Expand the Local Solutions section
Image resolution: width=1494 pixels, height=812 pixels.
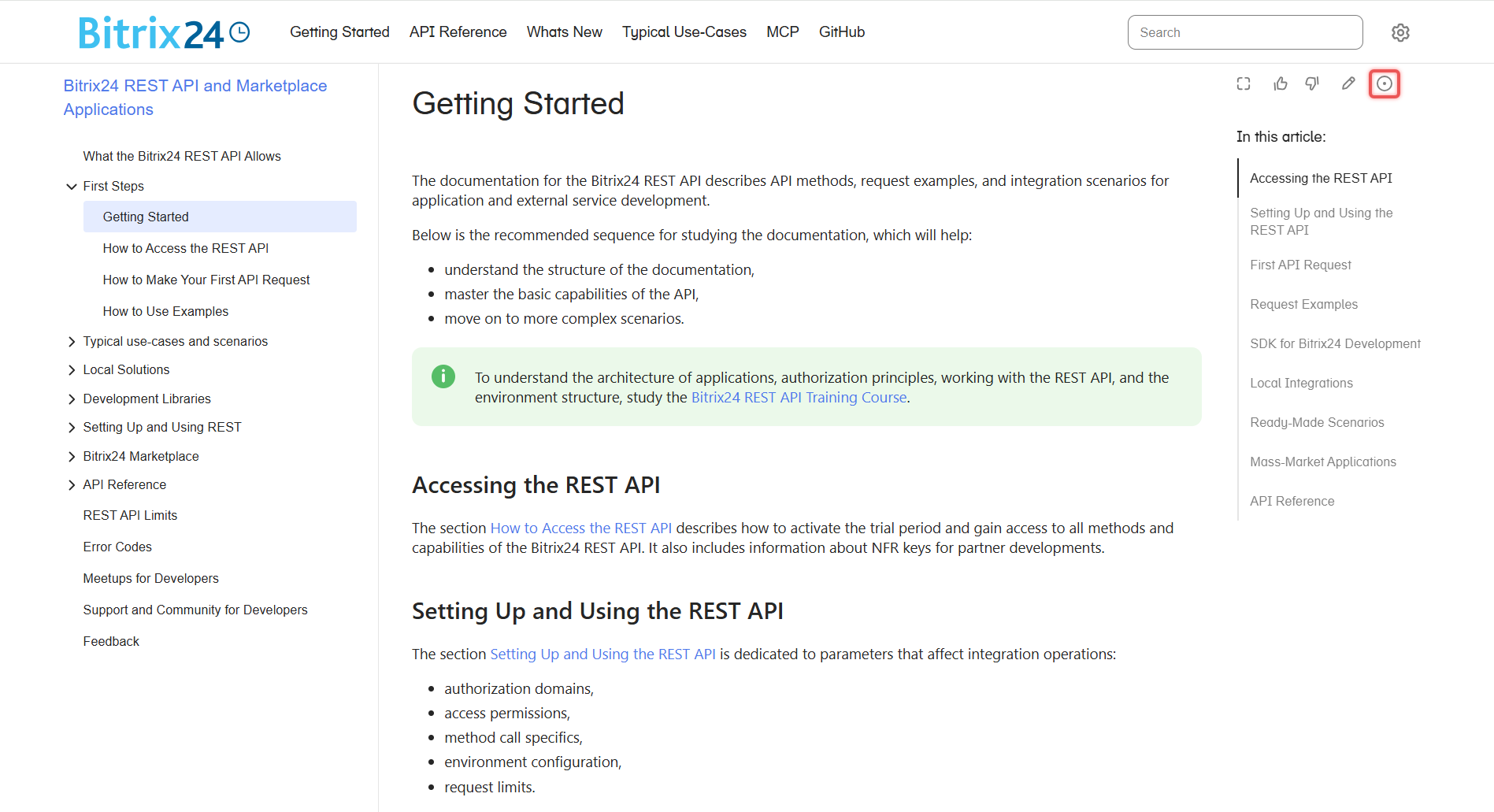(x=72, y=370)
